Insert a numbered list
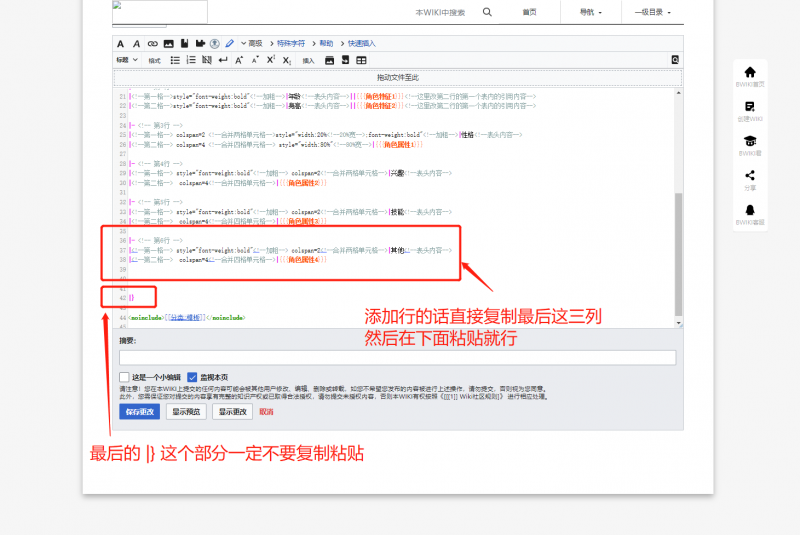The height and width of the screenshot is (535, 800). click(x=191, y=60)
